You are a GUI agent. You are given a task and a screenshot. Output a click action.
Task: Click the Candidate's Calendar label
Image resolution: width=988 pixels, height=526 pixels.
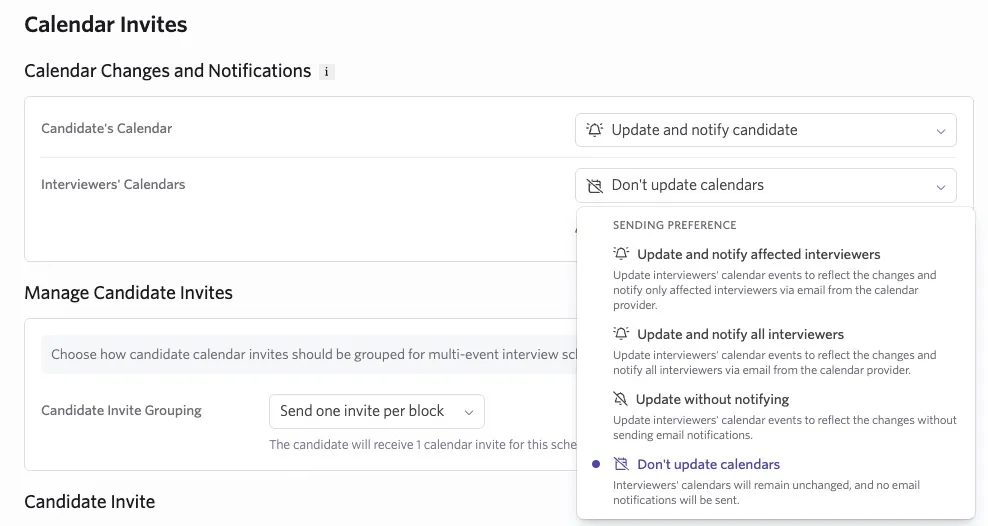106,129
